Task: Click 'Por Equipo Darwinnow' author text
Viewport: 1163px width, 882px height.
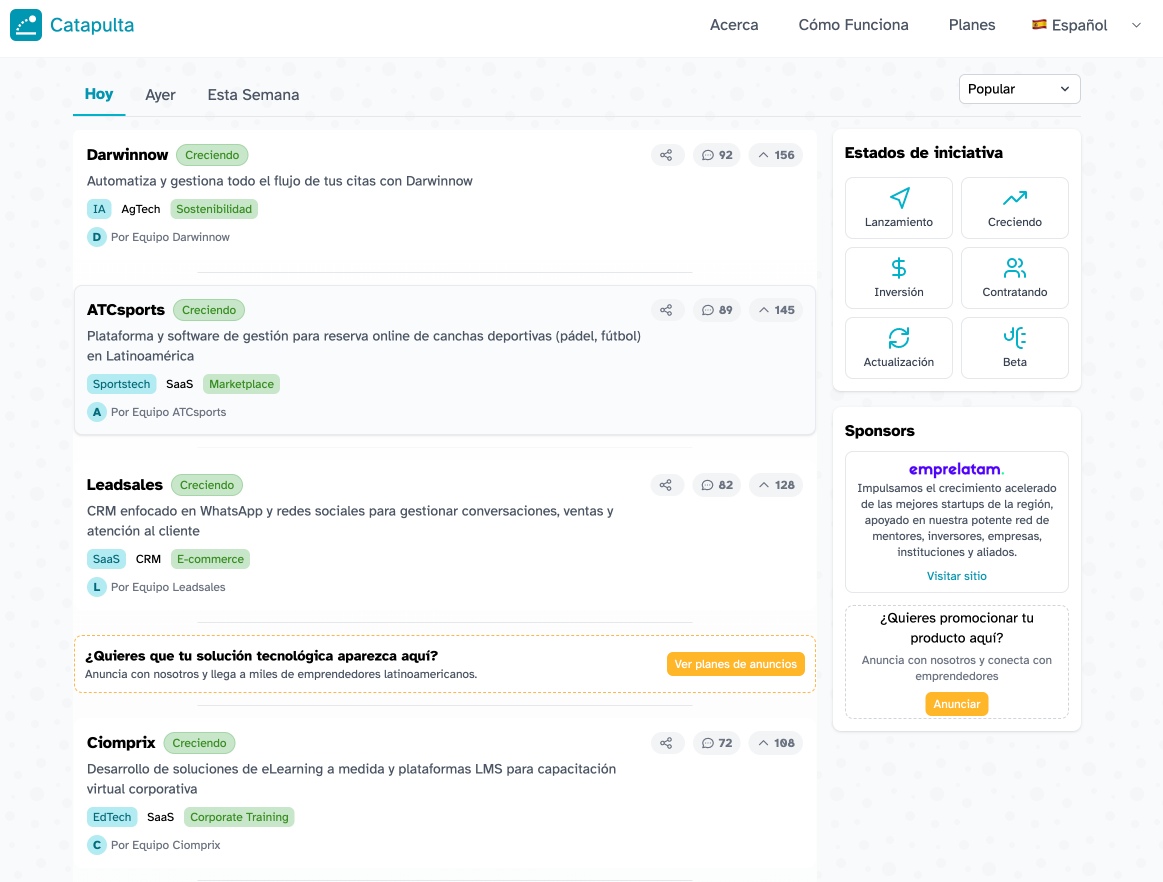Action: 171,237
